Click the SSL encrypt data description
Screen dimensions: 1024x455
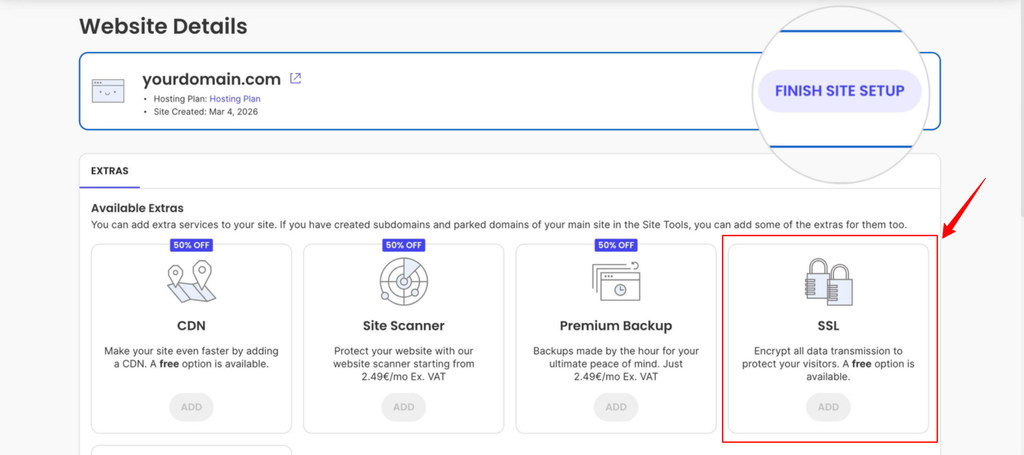point(828,364)
